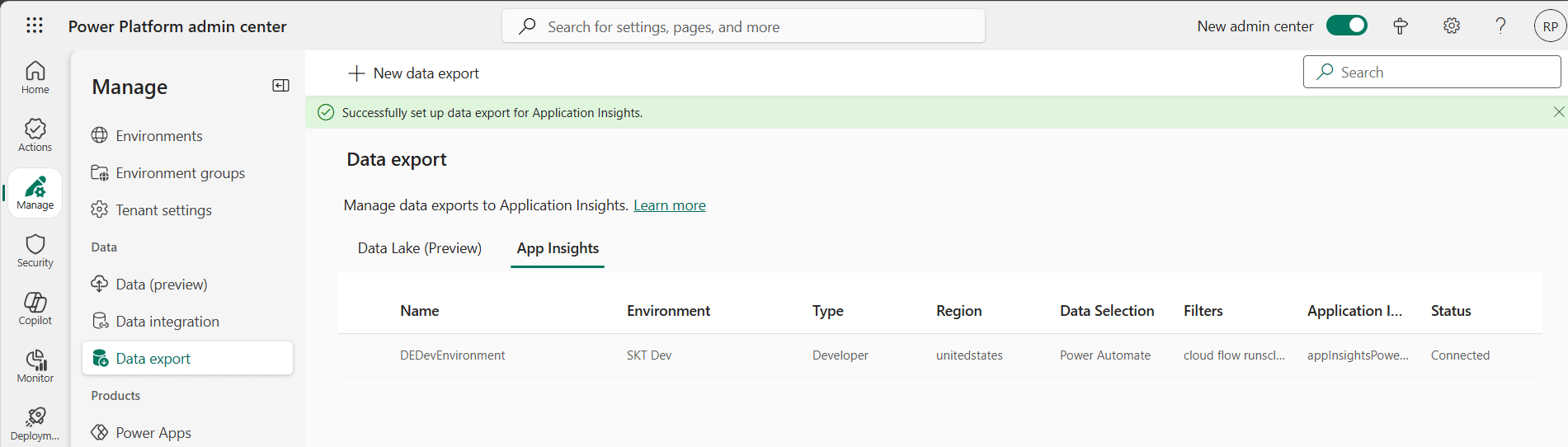Click the Power Automate data selection cell
The image size is (1568, 447).
(1105, 355)
